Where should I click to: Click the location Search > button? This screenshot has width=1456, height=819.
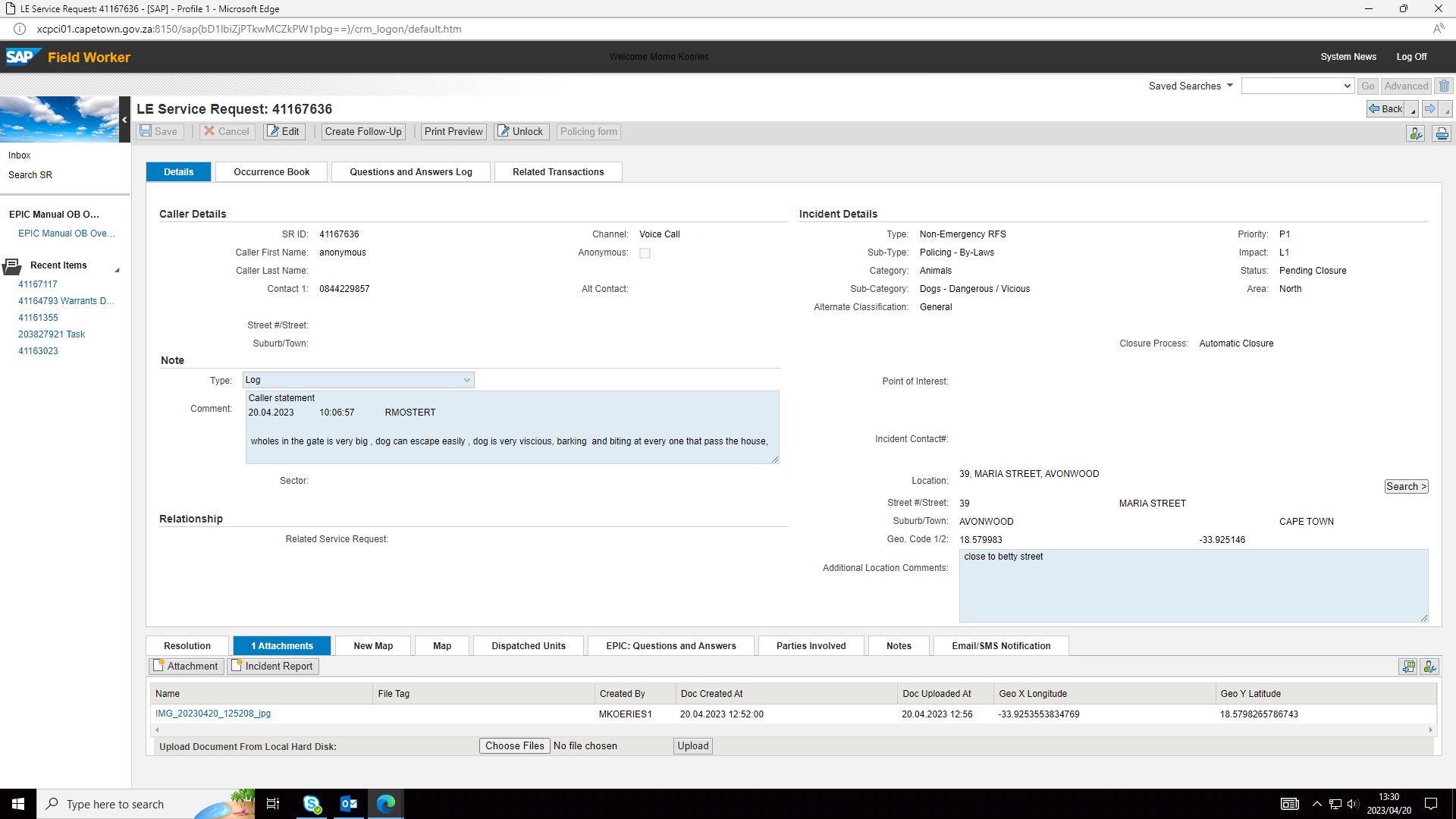(1406, 486)
